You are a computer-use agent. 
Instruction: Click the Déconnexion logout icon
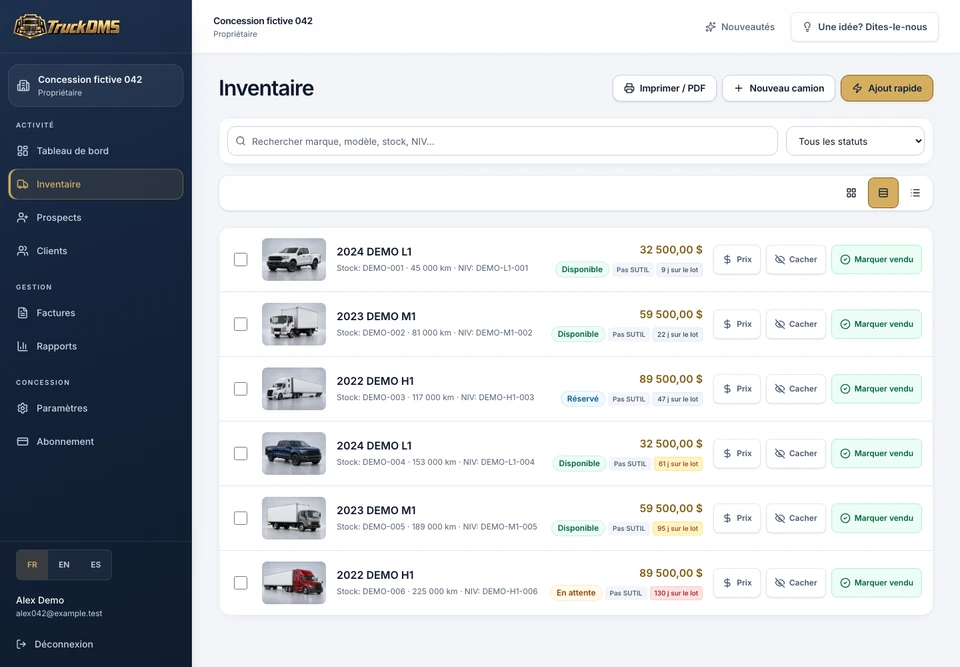pyautogui.click(x=21, y=644)
